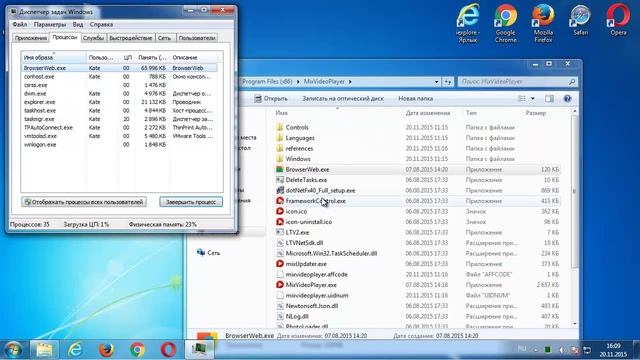Click the End Process button
The image size is (640, 360).
click(x=191, y=202)
